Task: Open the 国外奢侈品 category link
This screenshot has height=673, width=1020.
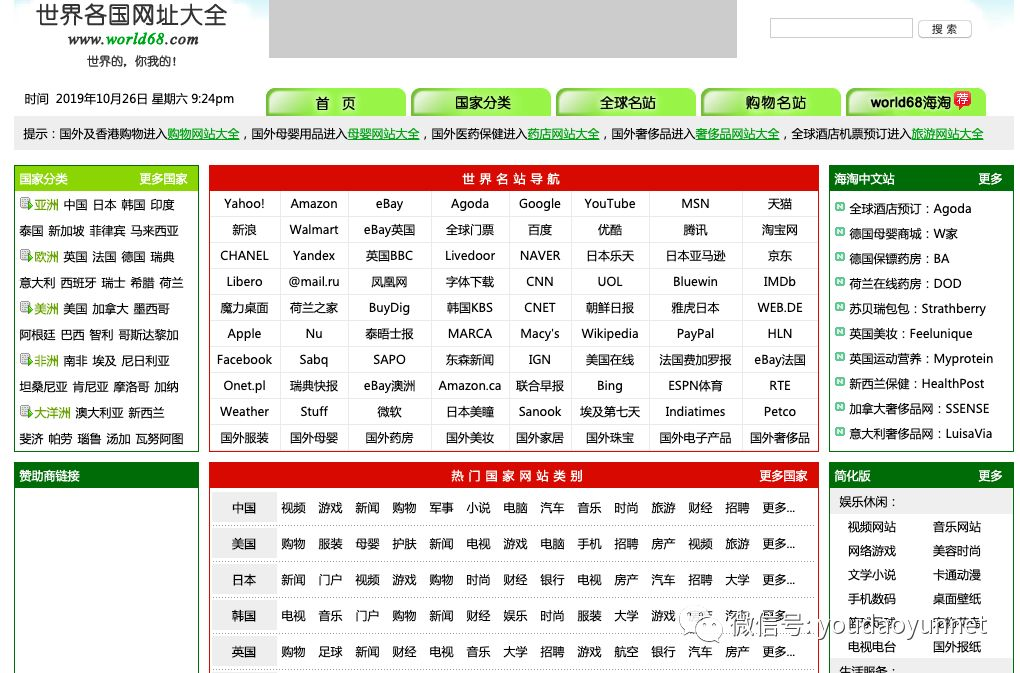Action: coord(779,438)
